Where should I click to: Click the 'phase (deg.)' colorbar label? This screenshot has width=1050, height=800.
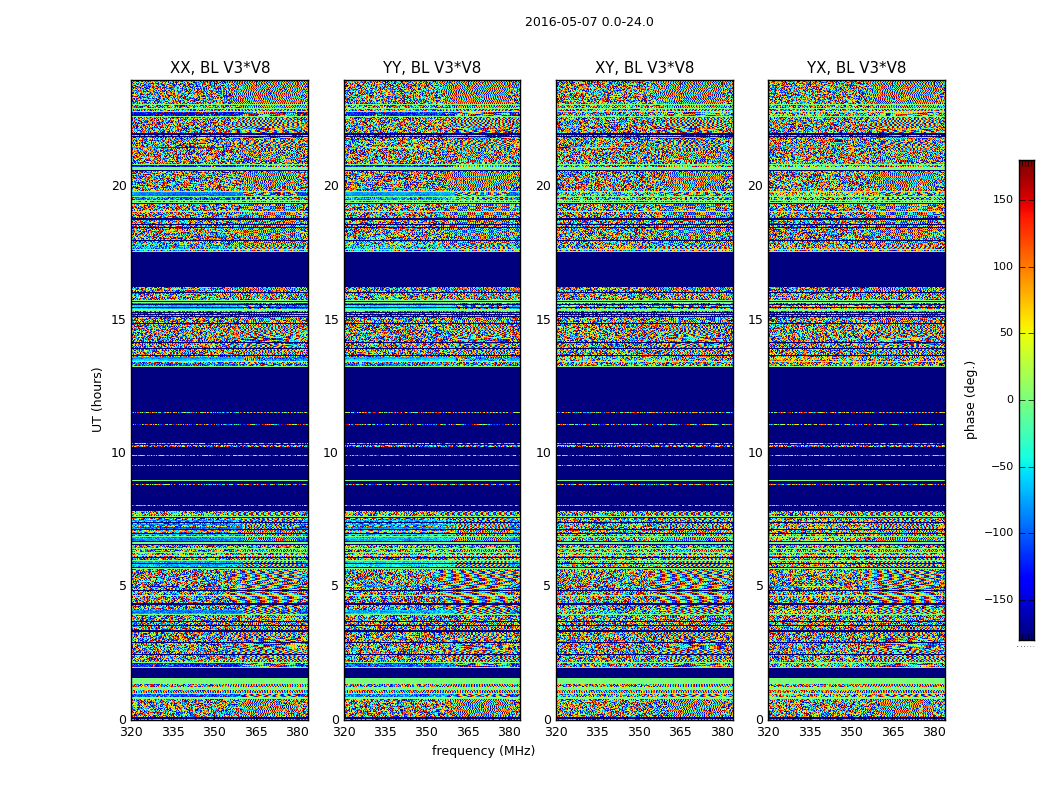pos(970,400)
